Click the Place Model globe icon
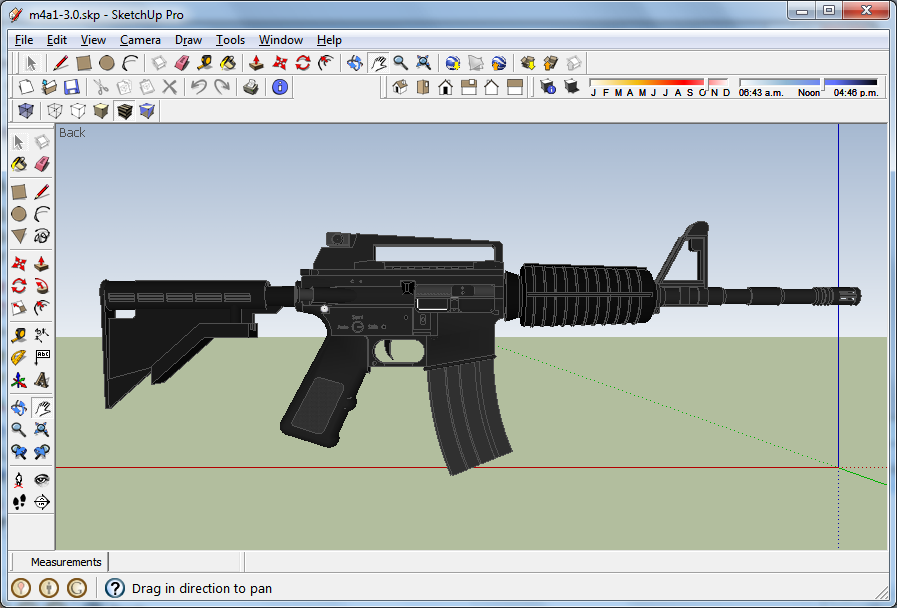This screenshot has height=608, width=897. pyautogui.click(x=498, y=63)
